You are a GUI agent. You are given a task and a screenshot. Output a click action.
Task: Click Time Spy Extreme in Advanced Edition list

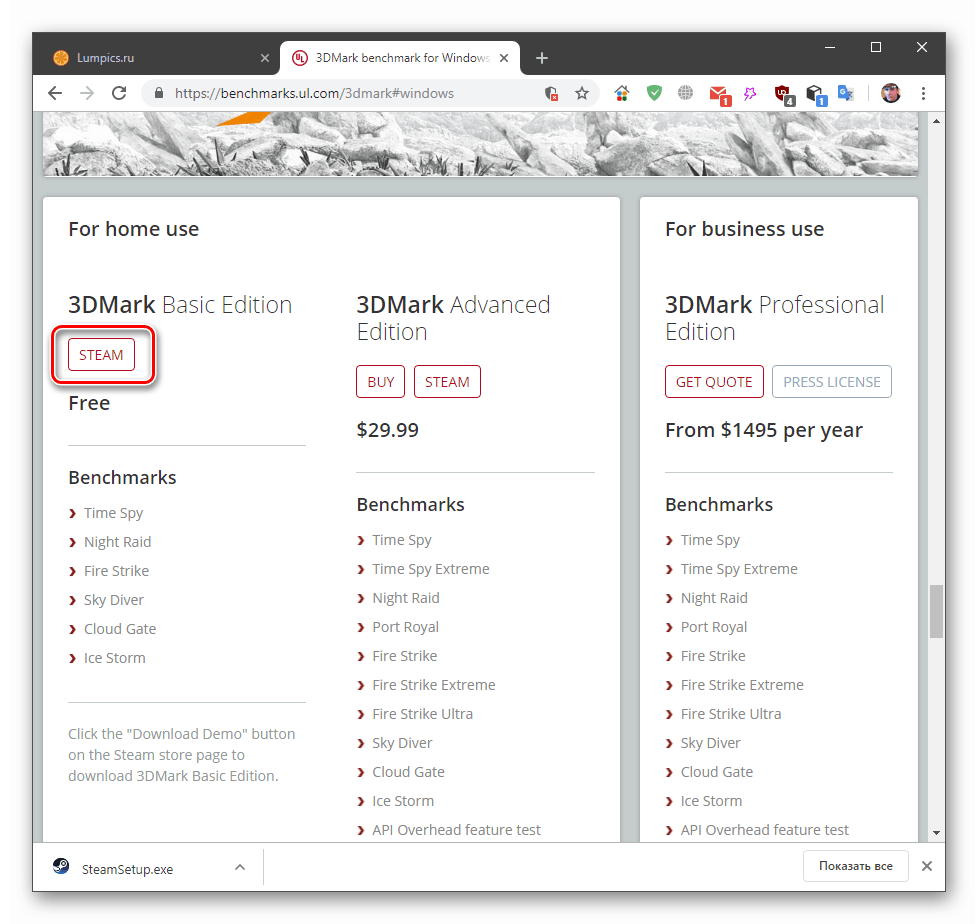[431, 569]
